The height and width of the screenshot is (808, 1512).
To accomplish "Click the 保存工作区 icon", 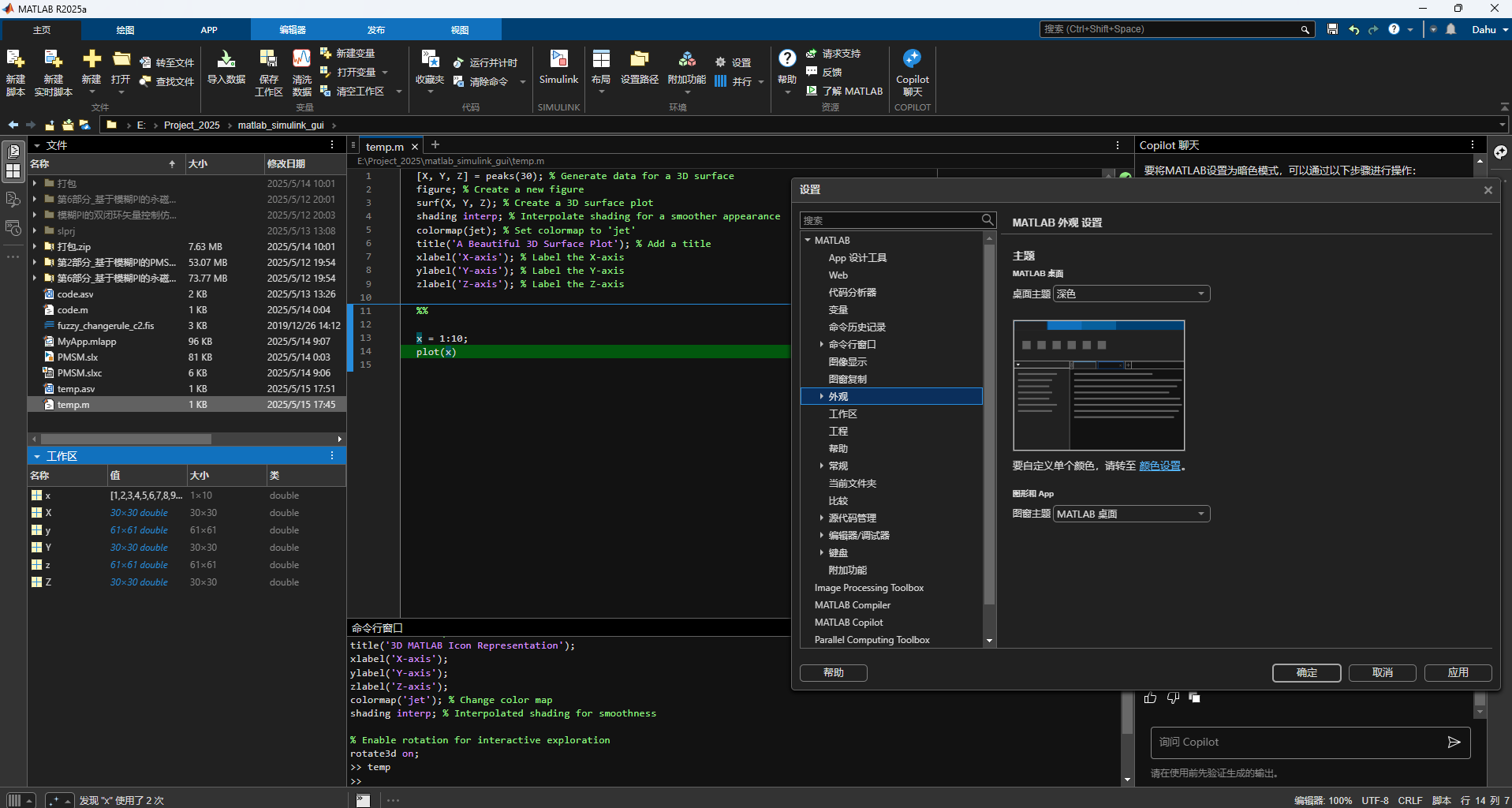I will point(268,60).
